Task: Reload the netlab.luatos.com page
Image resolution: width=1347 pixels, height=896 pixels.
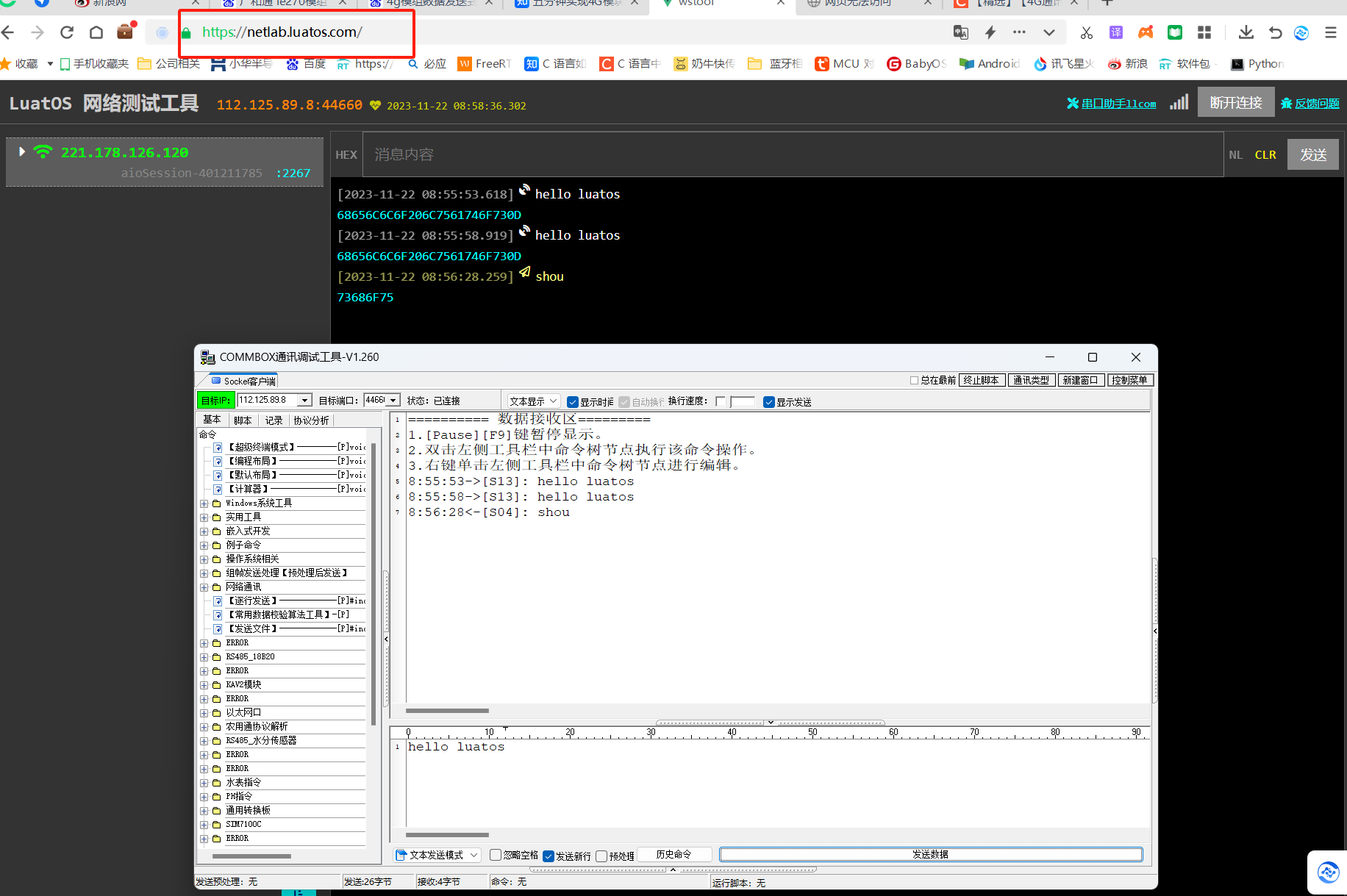Action: [67, 32]
